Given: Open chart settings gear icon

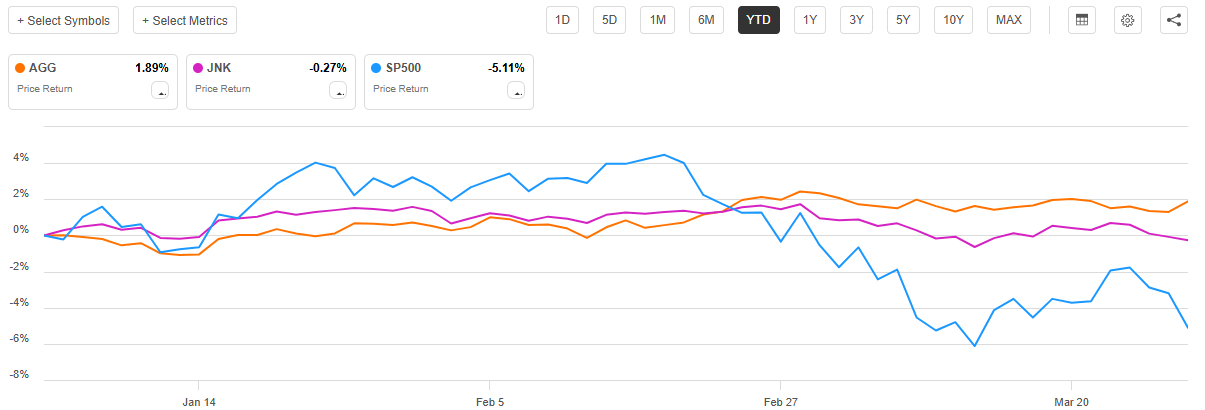Looking at the screenshot, I should 1127,20.
